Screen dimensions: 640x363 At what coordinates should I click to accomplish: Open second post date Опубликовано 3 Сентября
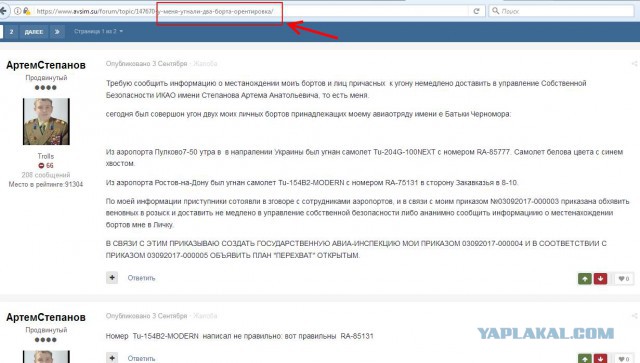(x=146, y=316)
